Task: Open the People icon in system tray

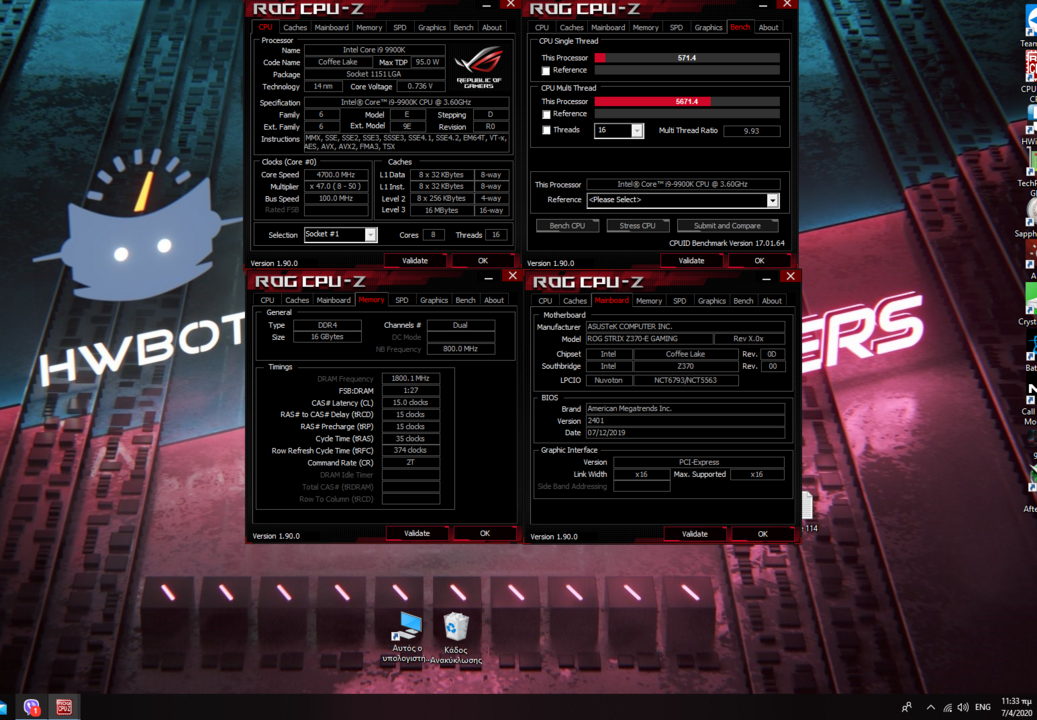Action: pyautogui.click(x=907, y=707)
